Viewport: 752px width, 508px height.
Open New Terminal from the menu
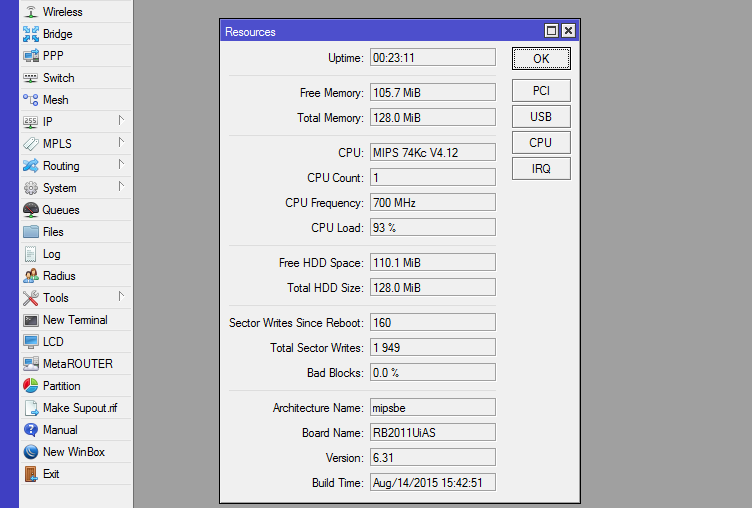[75, 320]
